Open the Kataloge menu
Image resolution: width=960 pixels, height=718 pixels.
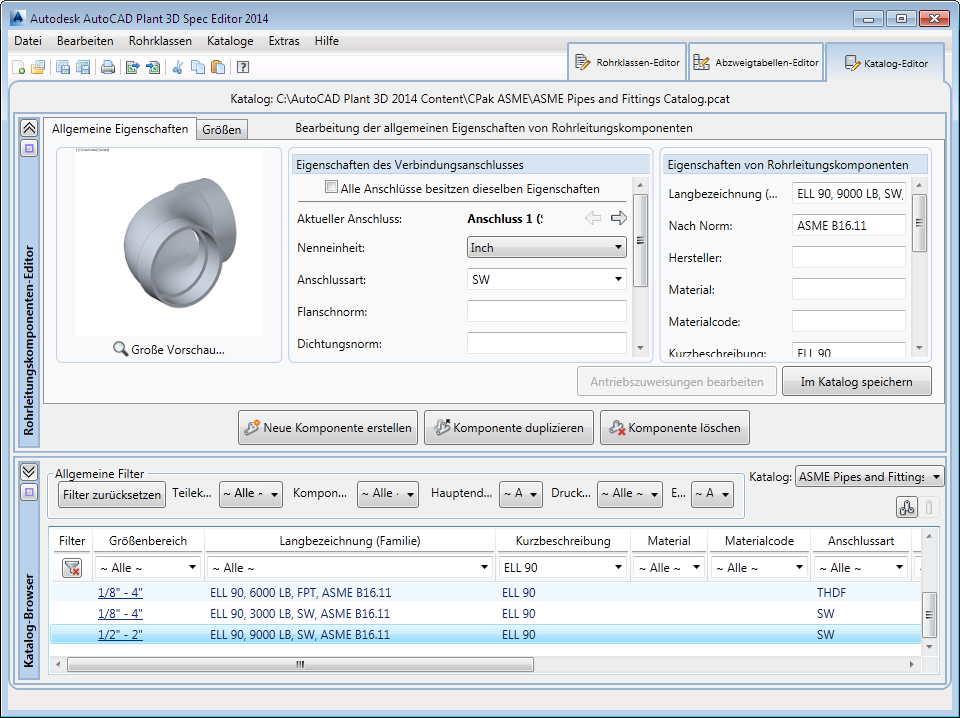(x=230, y=41)
